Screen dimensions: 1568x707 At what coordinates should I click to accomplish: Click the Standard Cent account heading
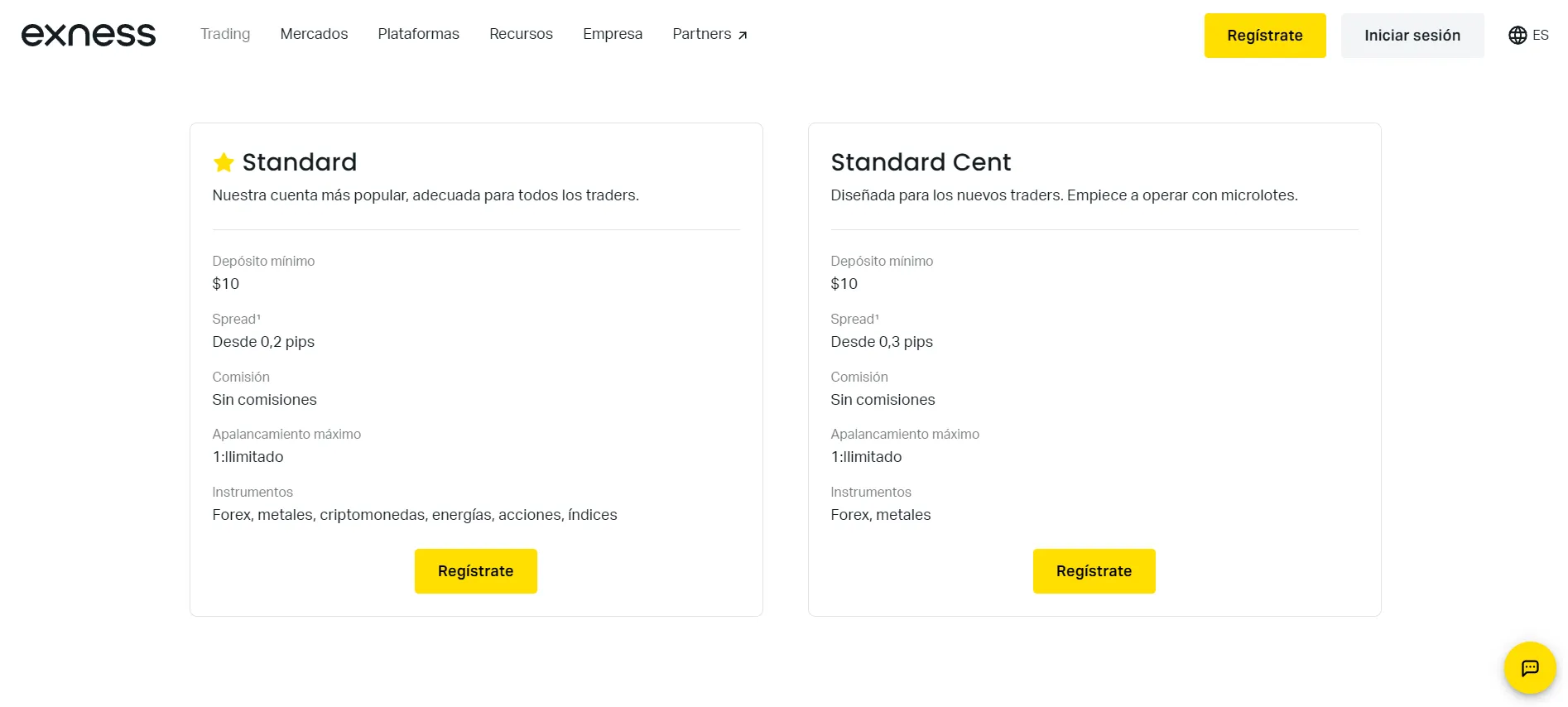click(921, 162)
